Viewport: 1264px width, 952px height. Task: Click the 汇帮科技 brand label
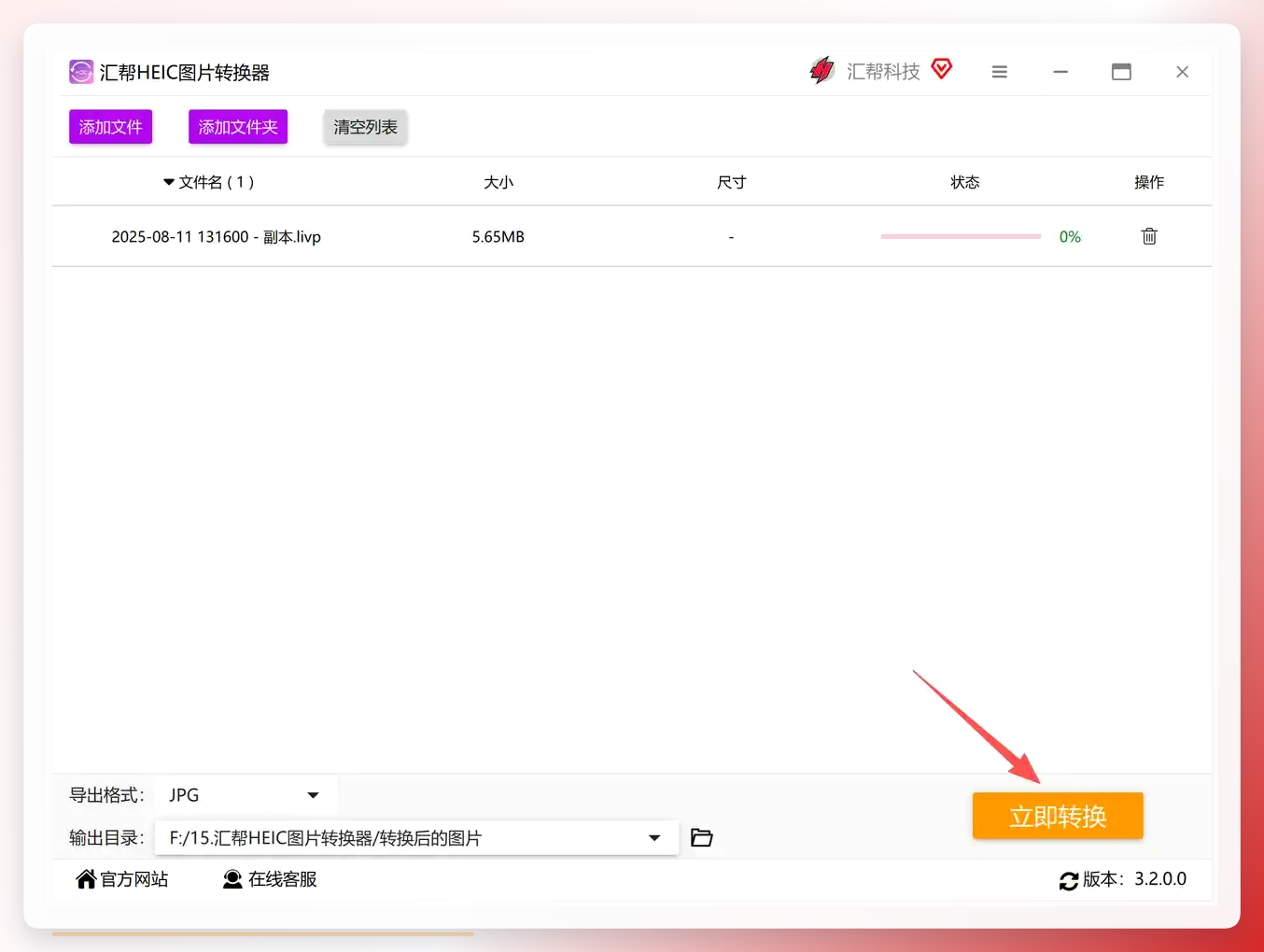pos(883,72)
